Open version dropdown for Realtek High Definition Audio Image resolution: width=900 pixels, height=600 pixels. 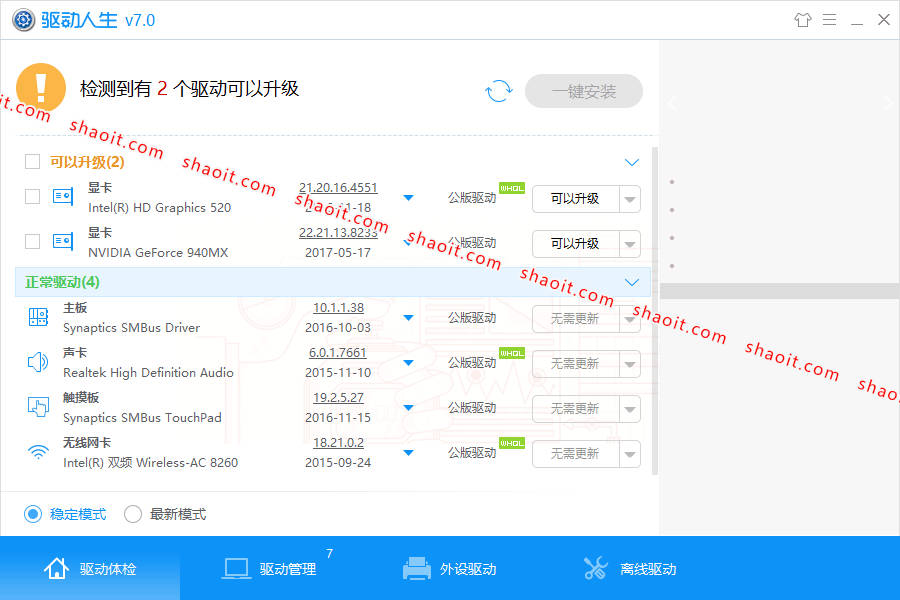[x=408, y=363]
